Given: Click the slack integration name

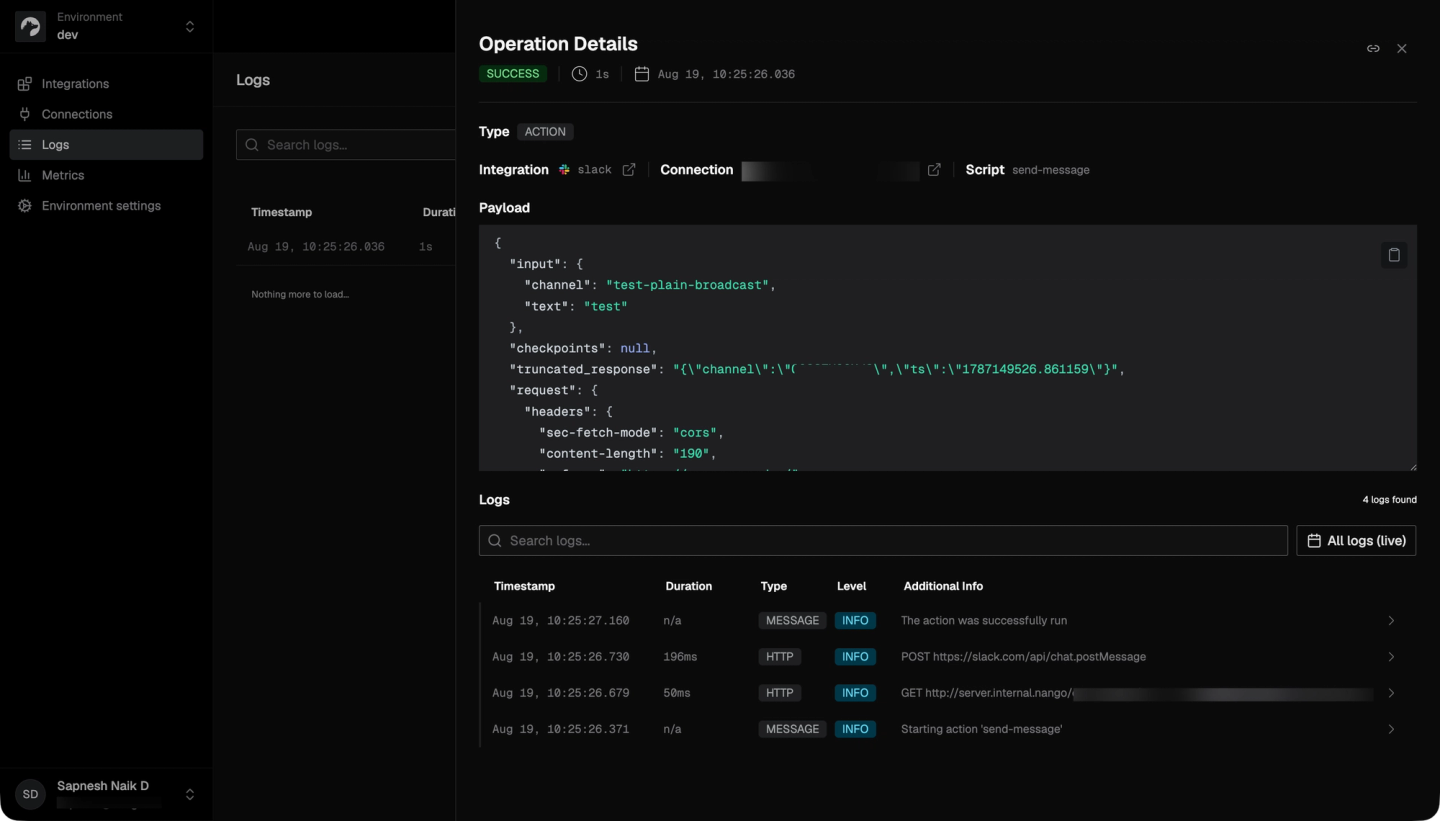Looking at the screenshot, I should tap(595, 170).
